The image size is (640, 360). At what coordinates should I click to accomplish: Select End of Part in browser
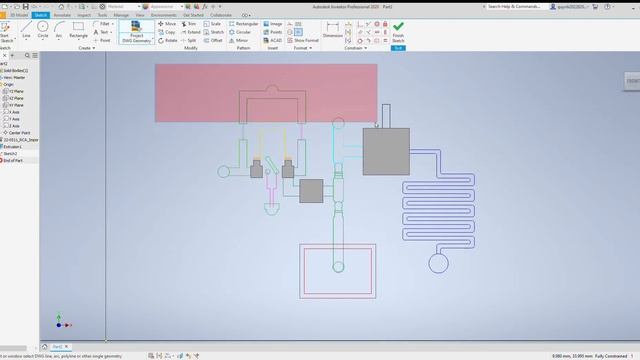(x=13, y=160)
